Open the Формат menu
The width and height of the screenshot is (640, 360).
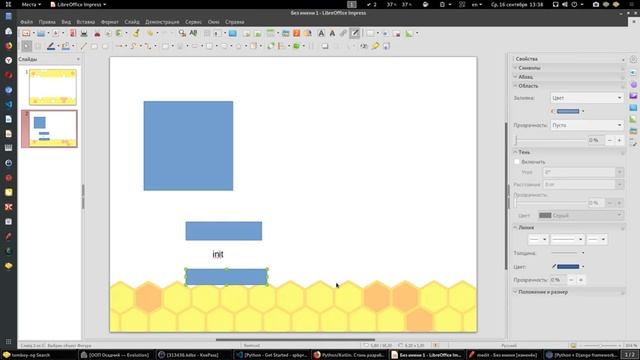click(x=109, y=22)
